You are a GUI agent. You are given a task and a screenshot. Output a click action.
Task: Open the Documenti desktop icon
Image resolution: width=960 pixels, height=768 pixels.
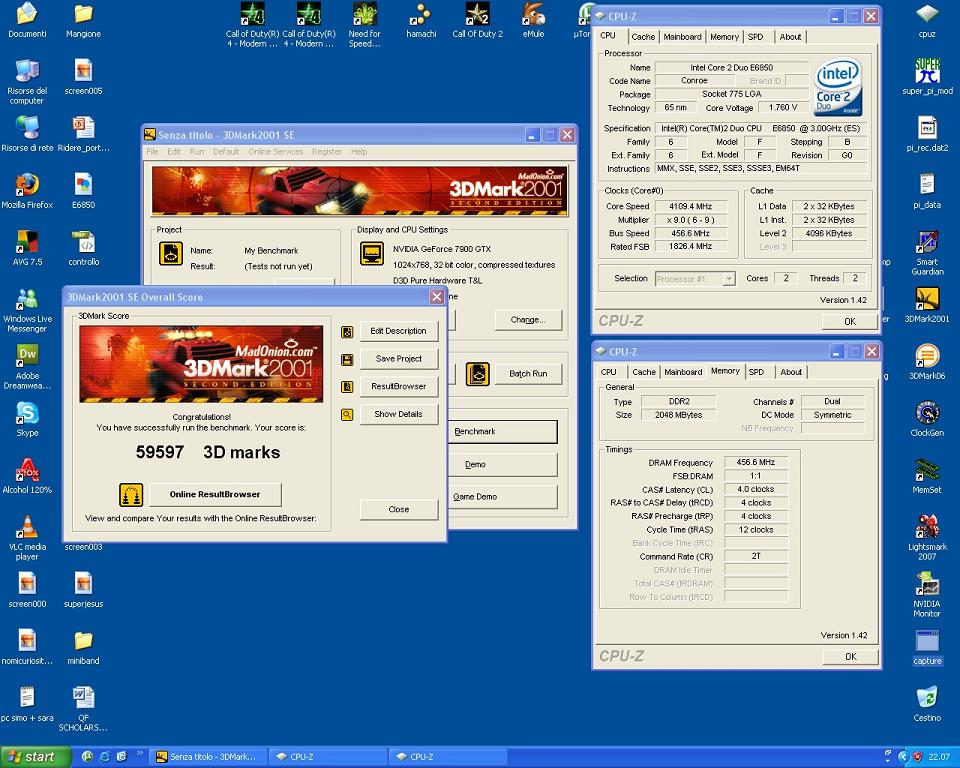(27, 20)
